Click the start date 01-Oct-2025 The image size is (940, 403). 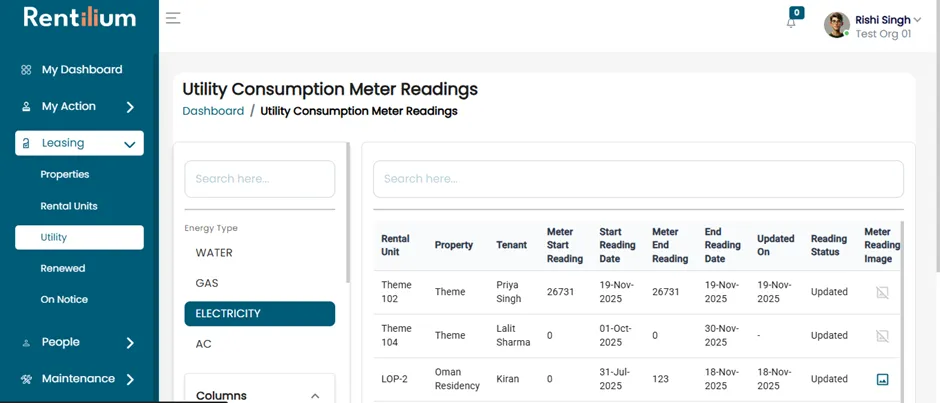tap(615, 336)
